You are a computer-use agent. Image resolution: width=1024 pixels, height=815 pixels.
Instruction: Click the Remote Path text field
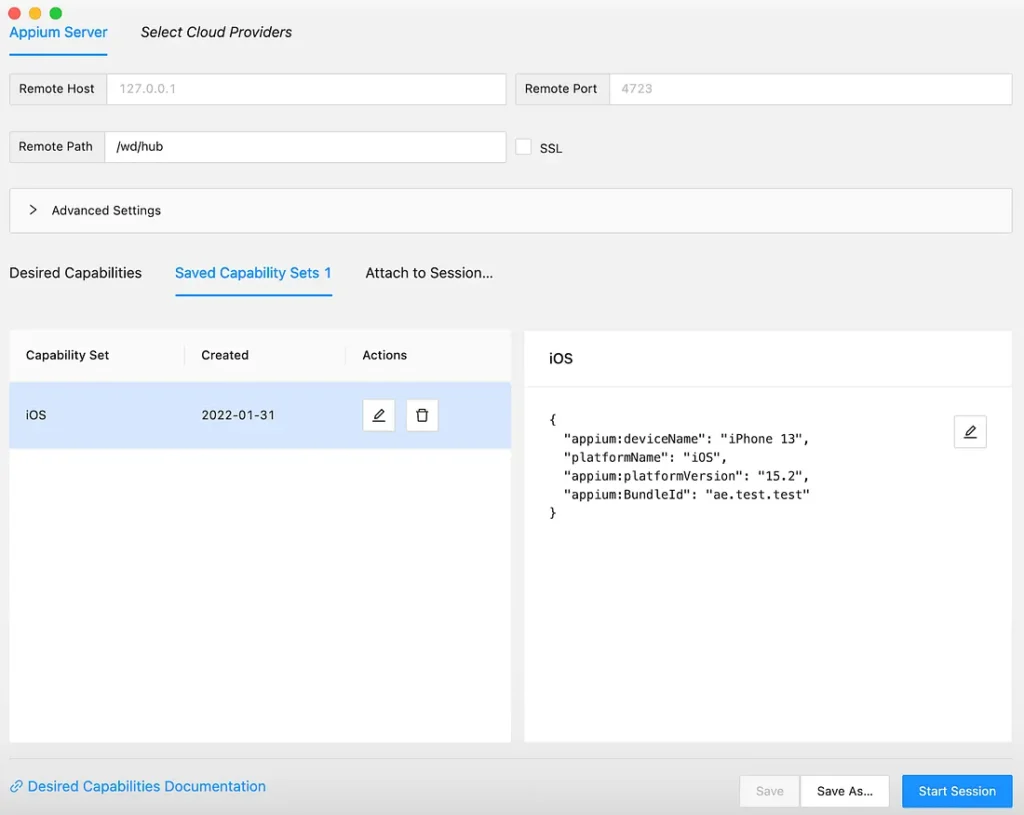coord(305,147)
